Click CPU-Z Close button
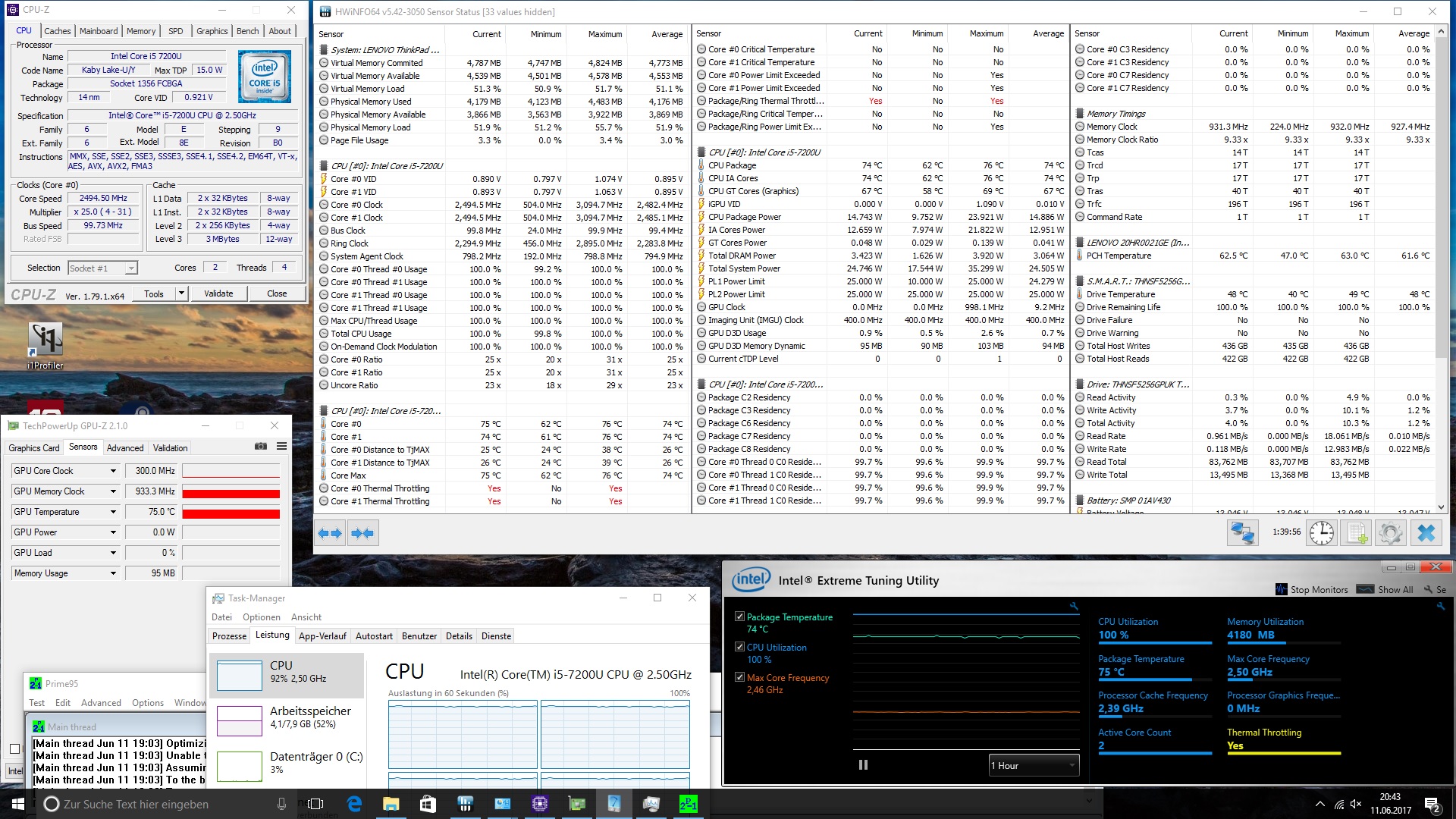This screenshot has width=1456, height=819. point(277,293)
